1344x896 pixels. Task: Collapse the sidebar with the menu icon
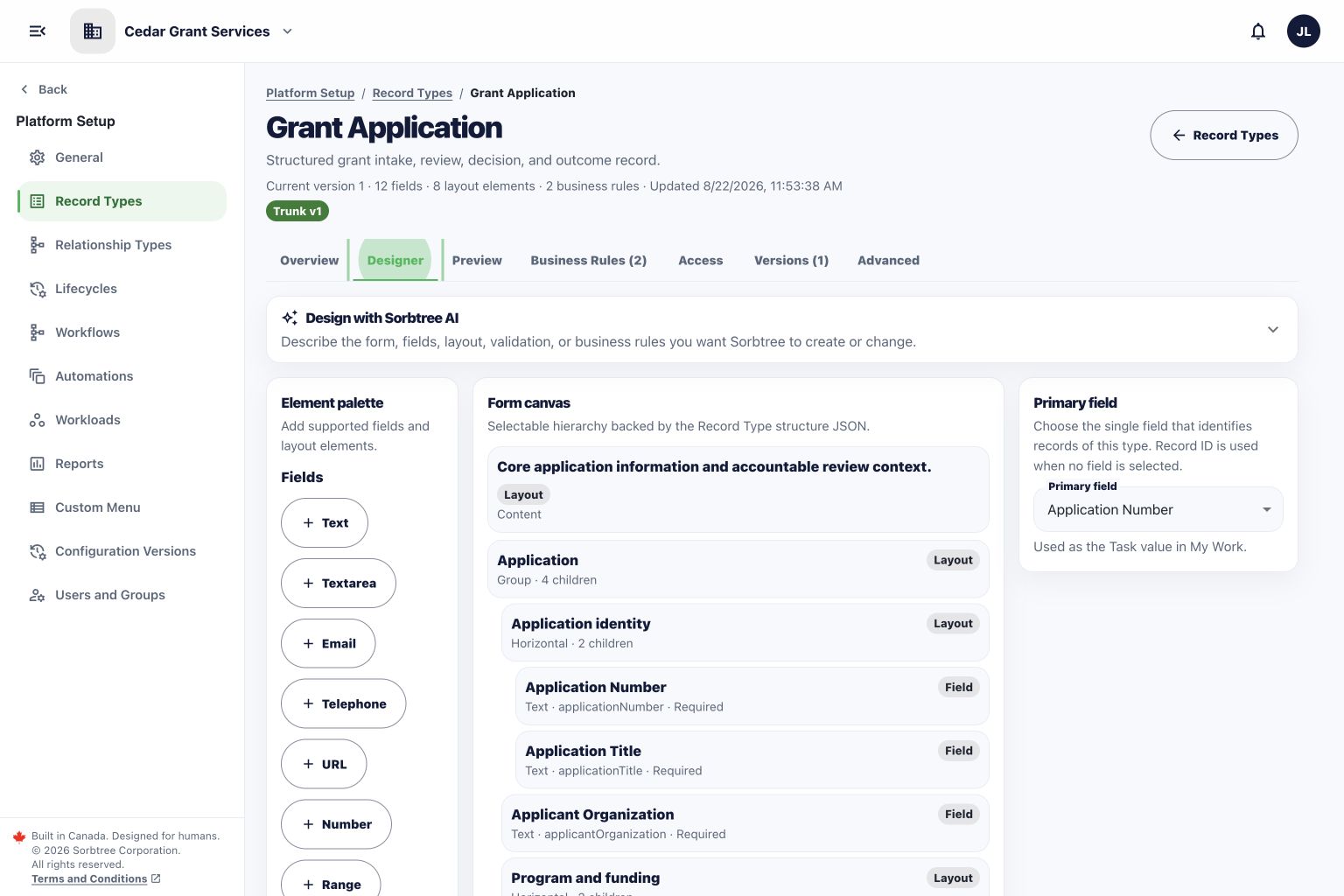[38, 31]
